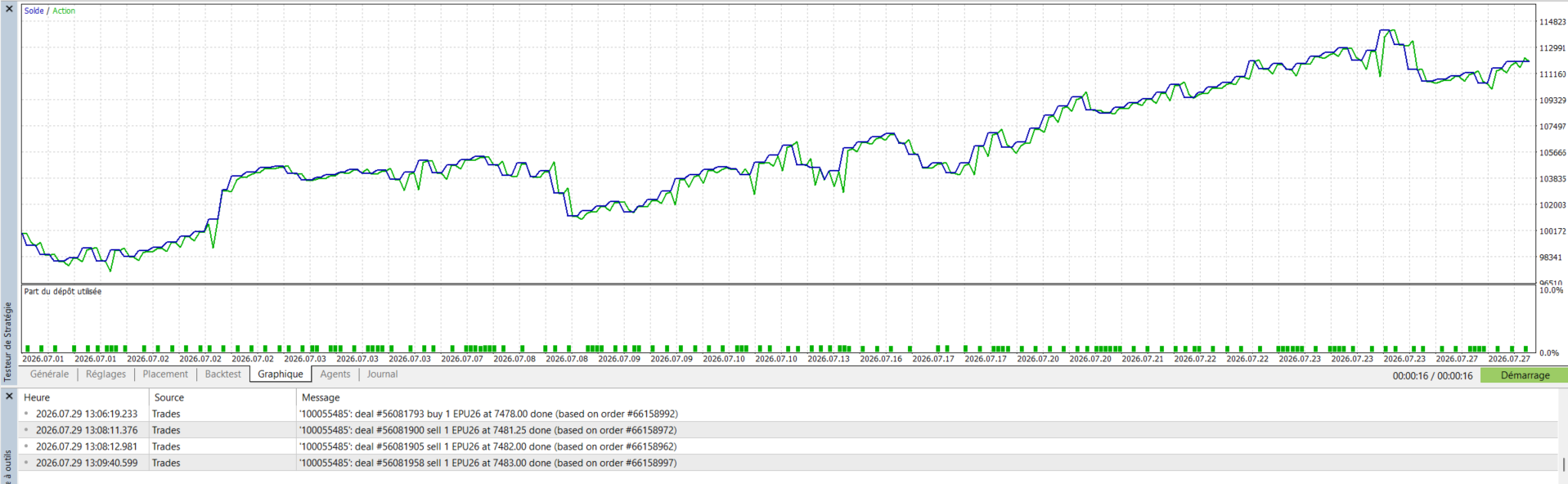Select the Graphique tab
This screenshot has width=1568, height=484.
click(281, 374)
